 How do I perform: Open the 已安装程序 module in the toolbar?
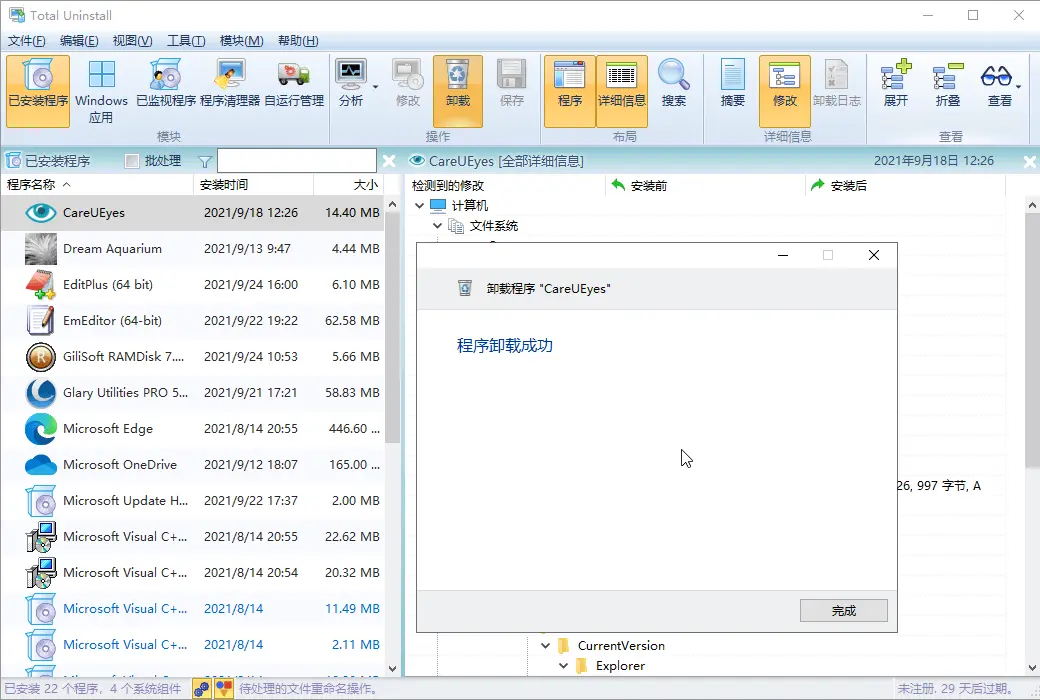[38, 90]
